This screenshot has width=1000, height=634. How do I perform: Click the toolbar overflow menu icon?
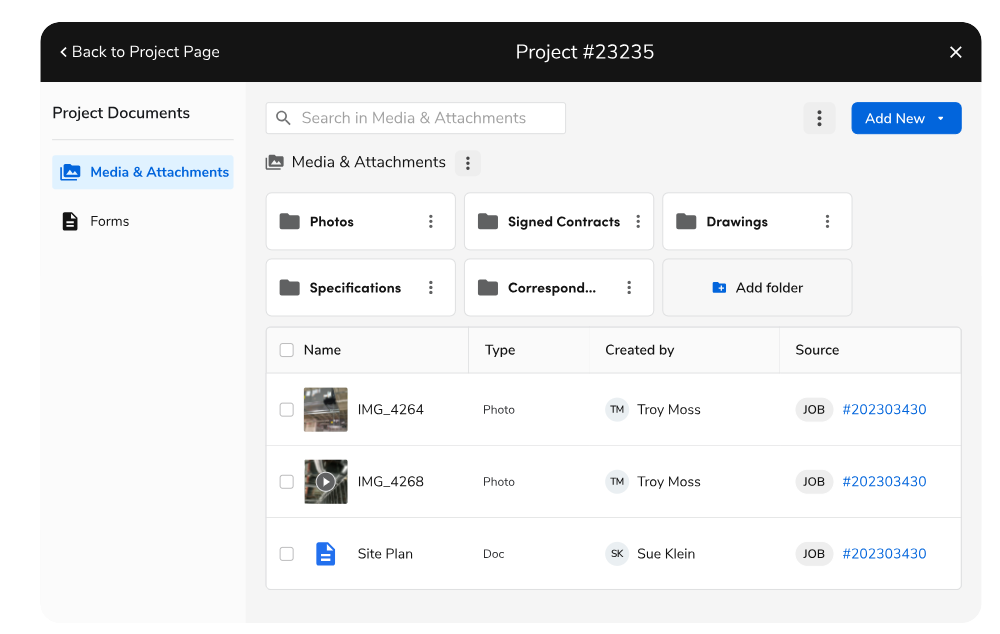point(819,117)
